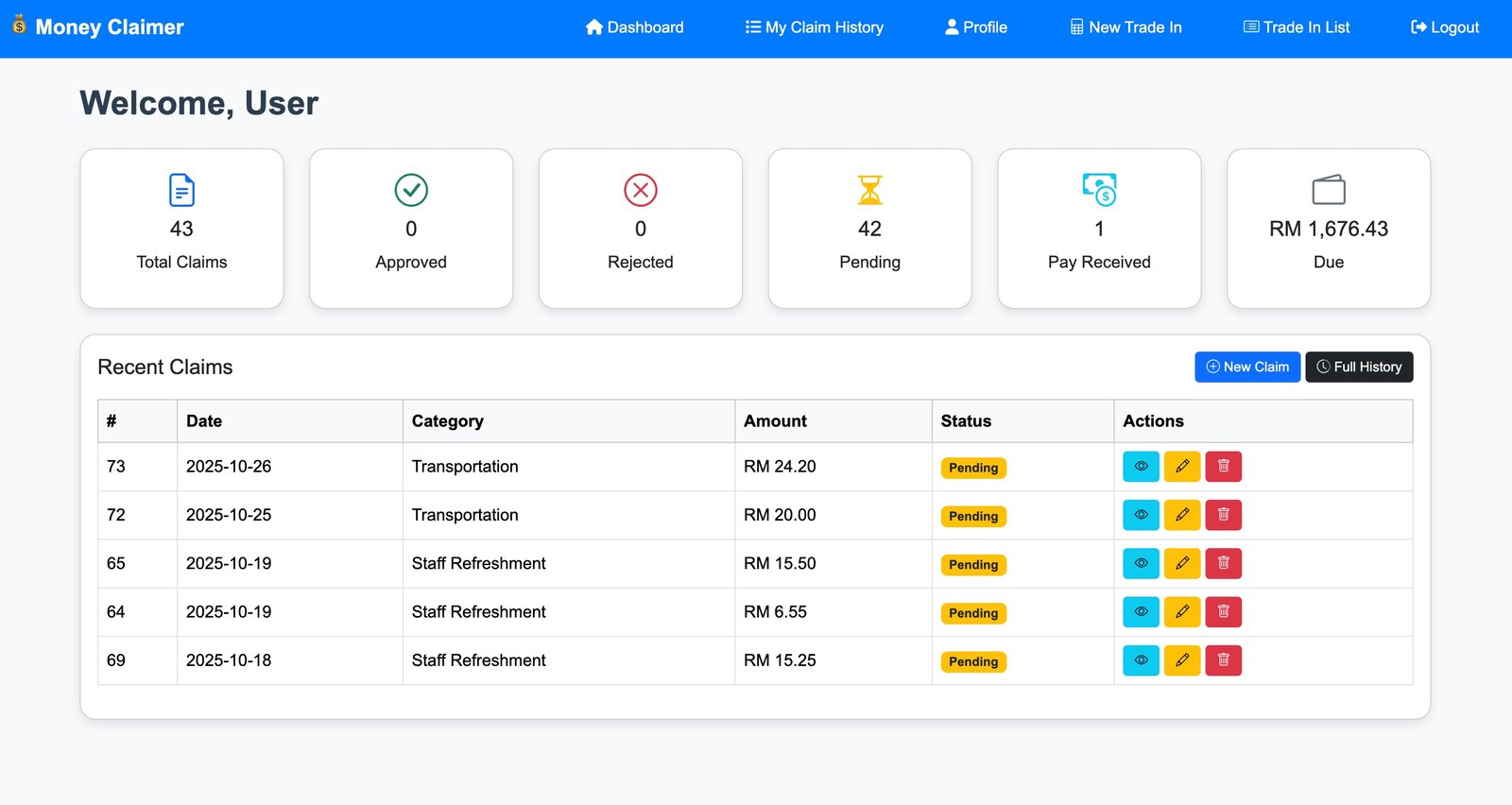Image resolution: width=1512 pixels, height=805 pixels.
Task: Click the Pending claims summary card
Action: click(x=869, y=229)
